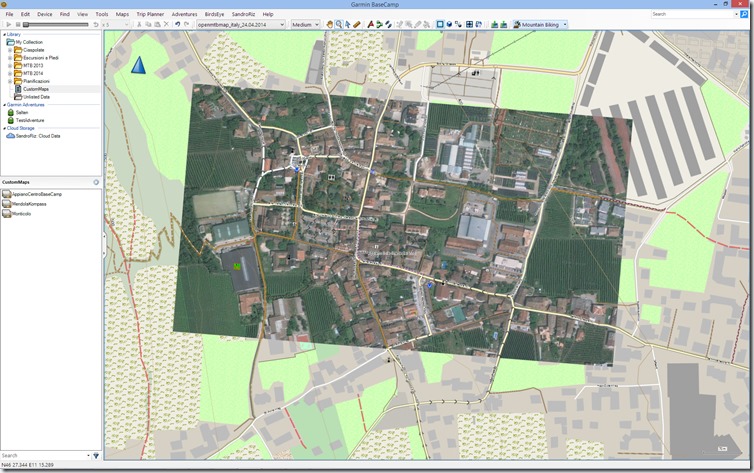Select the New Track tool
This screenshot has height=473, width=754.
(389, 25)
